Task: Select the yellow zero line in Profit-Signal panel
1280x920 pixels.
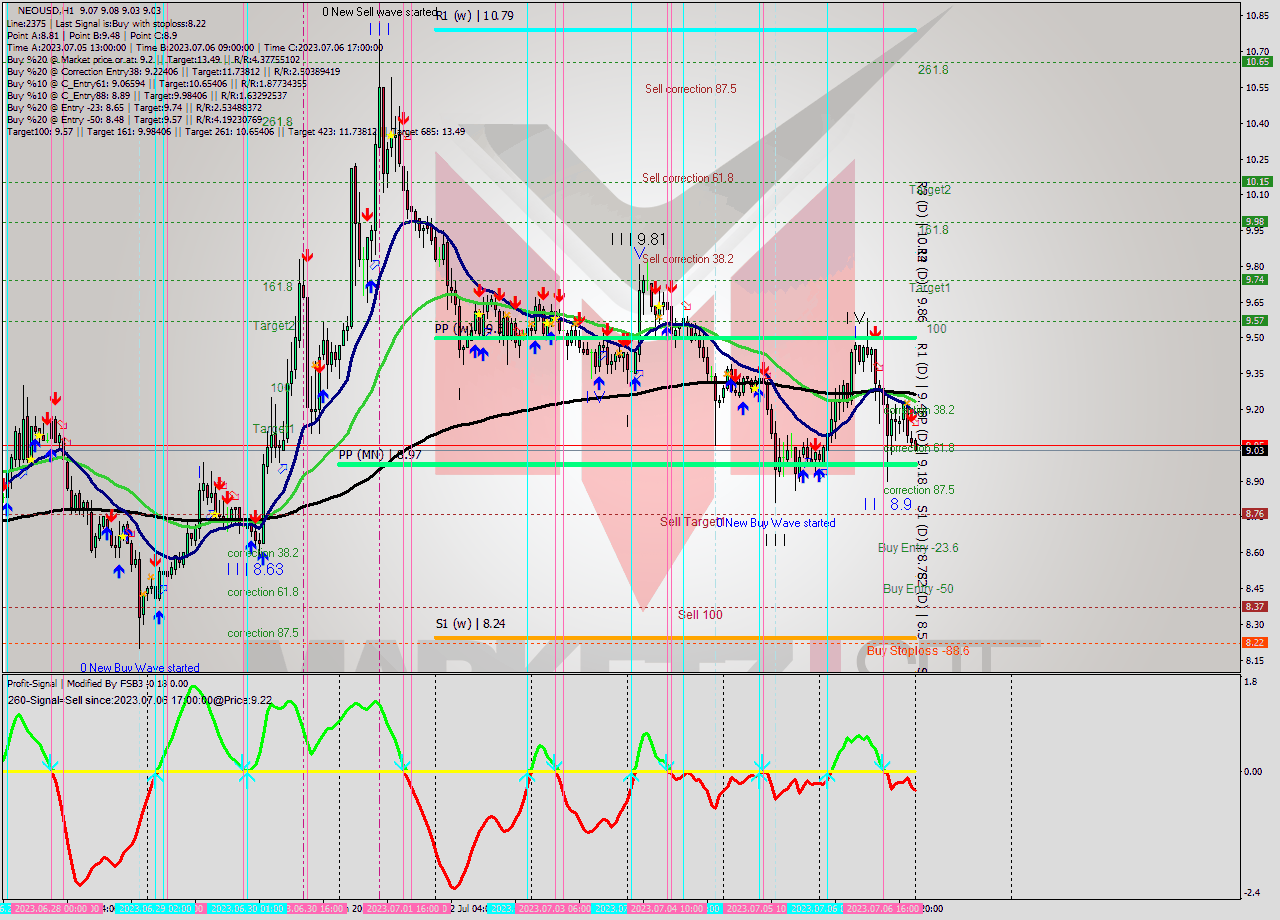Action: click(x=459, y=771)
